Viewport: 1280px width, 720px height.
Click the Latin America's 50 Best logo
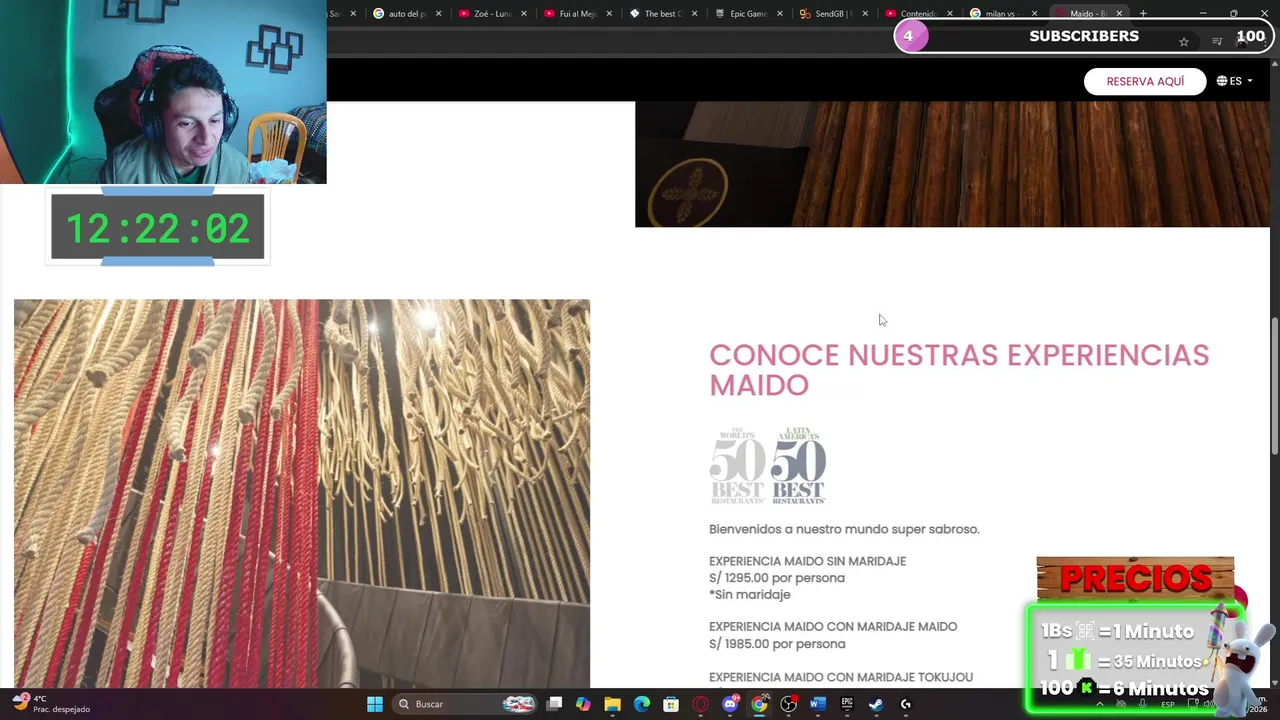pos(798,466)
